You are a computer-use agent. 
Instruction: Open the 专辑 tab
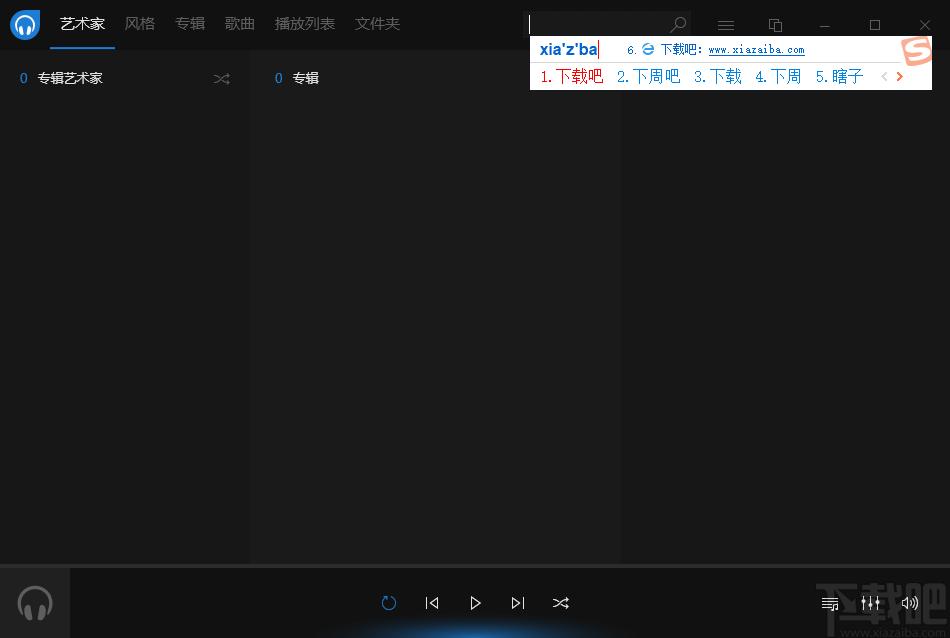(x=190, y=24)
